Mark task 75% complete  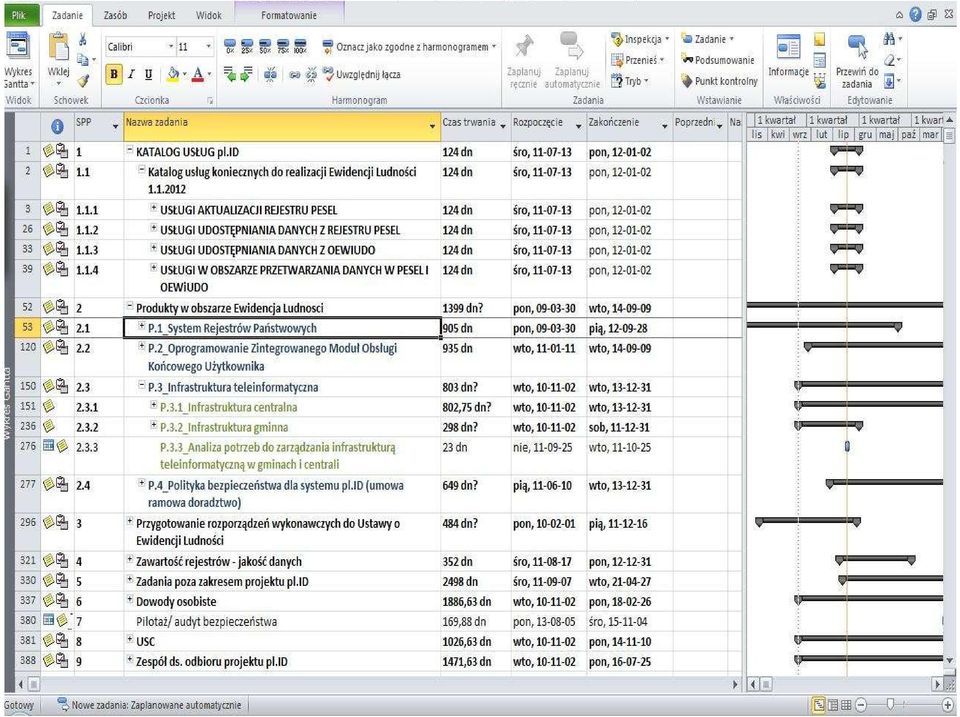(283, 47)
